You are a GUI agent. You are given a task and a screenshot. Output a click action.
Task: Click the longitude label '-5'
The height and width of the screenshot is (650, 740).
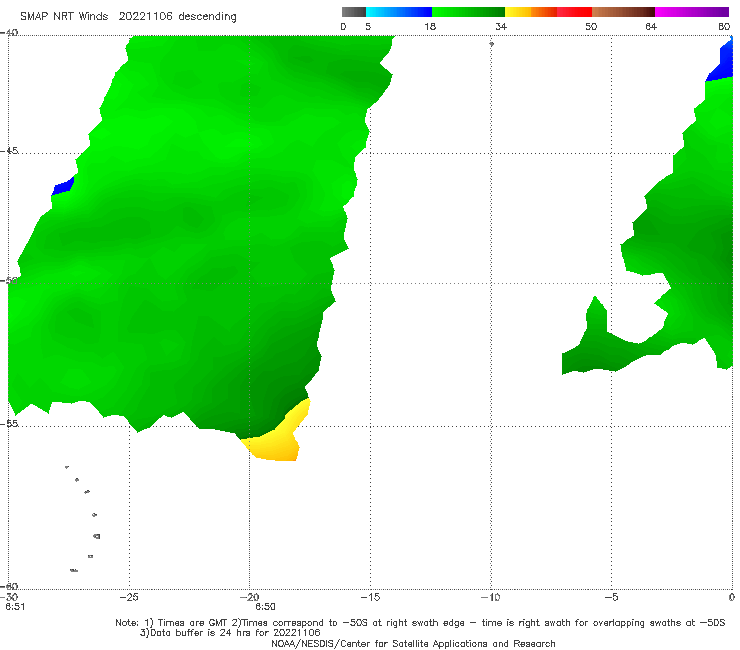click(x=611, y=597)
